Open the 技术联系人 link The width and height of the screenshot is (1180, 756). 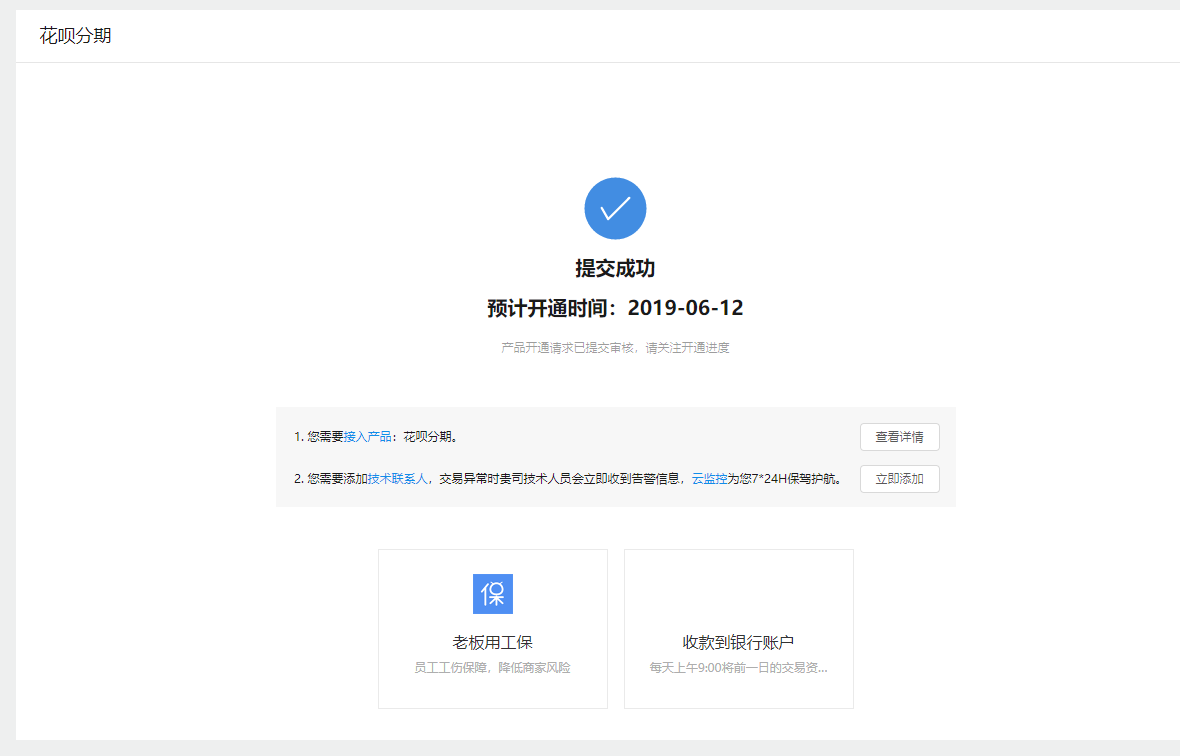(397, 479)
